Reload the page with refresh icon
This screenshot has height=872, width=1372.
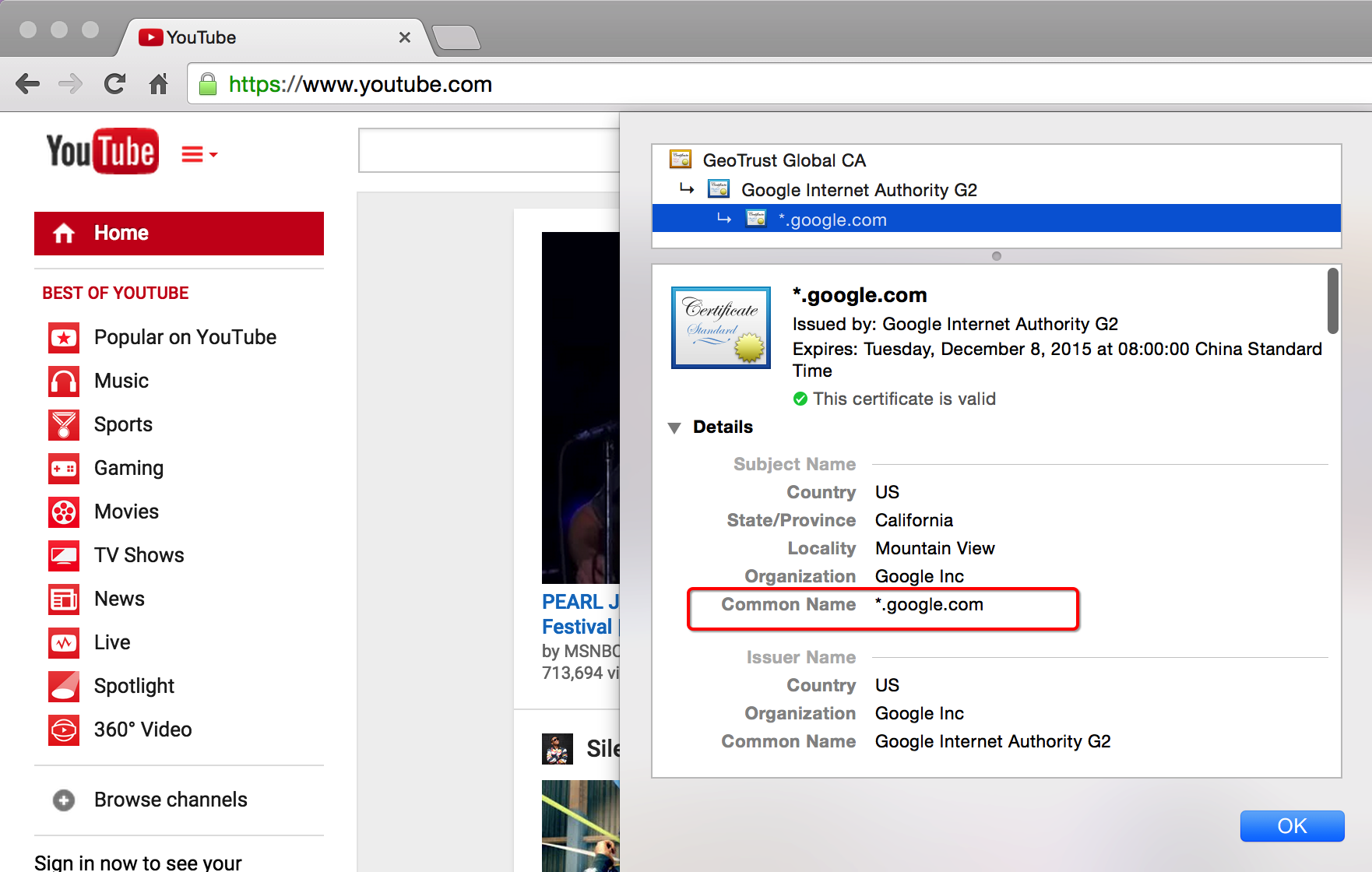[114, 84]
